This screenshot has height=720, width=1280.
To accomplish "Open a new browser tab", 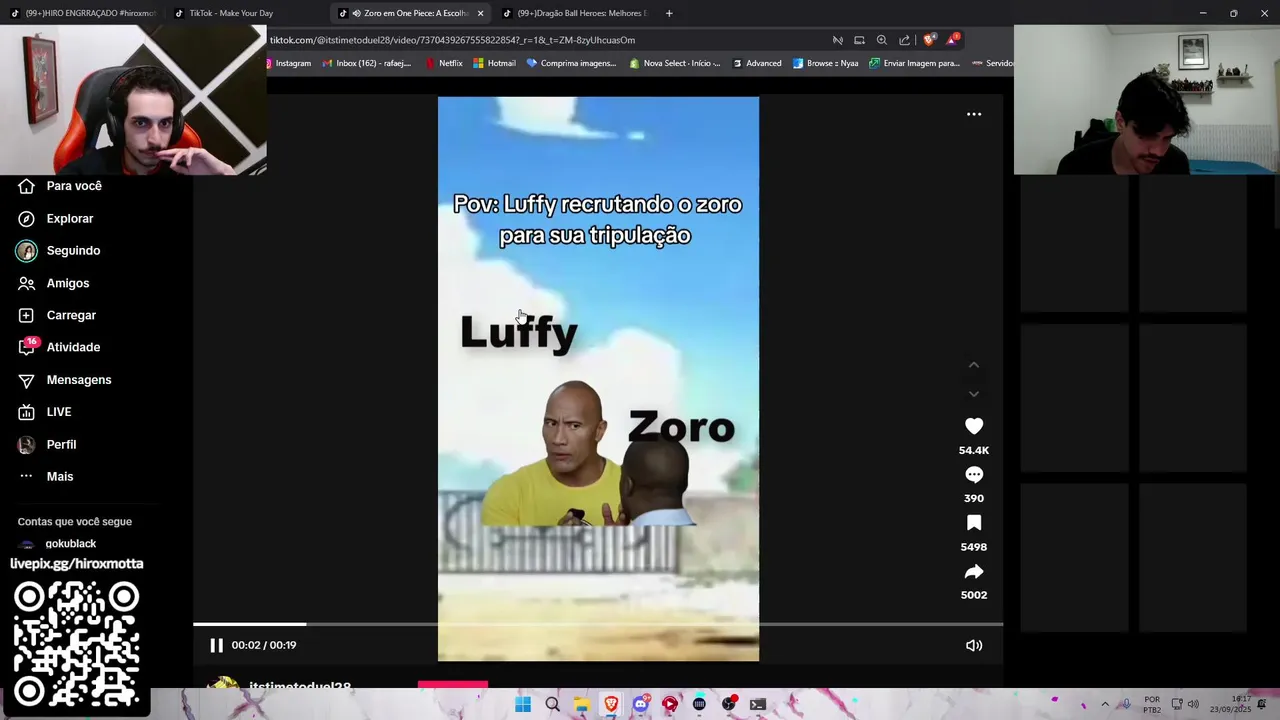I will pos(669,13).
